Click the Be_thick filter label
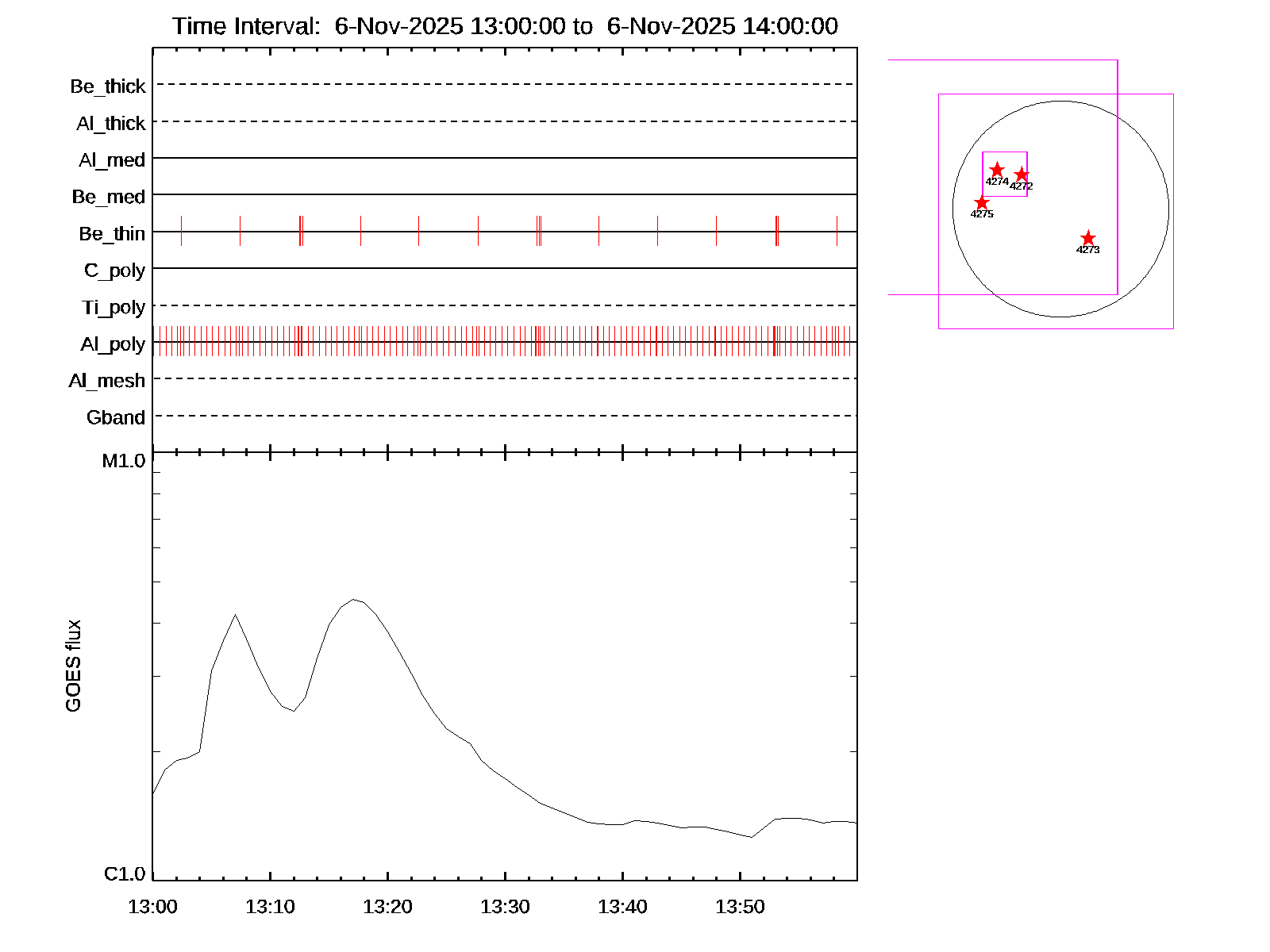Image resolution: width=1270 pixels, height=952 pixels. pyautogui.click(x=108, y=86)
